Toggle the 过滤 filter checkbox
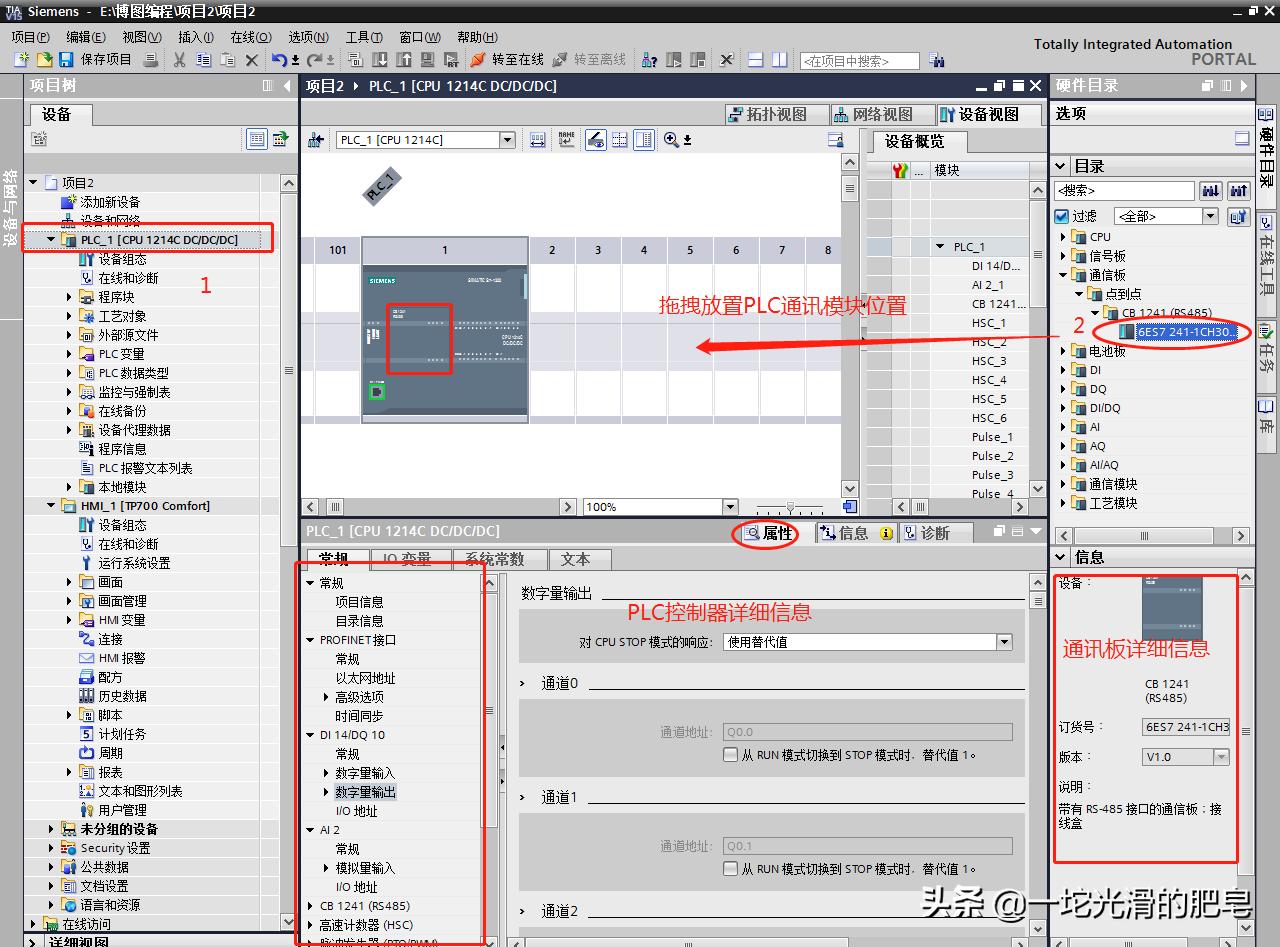Viewport: 1280px width, 947px height. (1062, 216)
